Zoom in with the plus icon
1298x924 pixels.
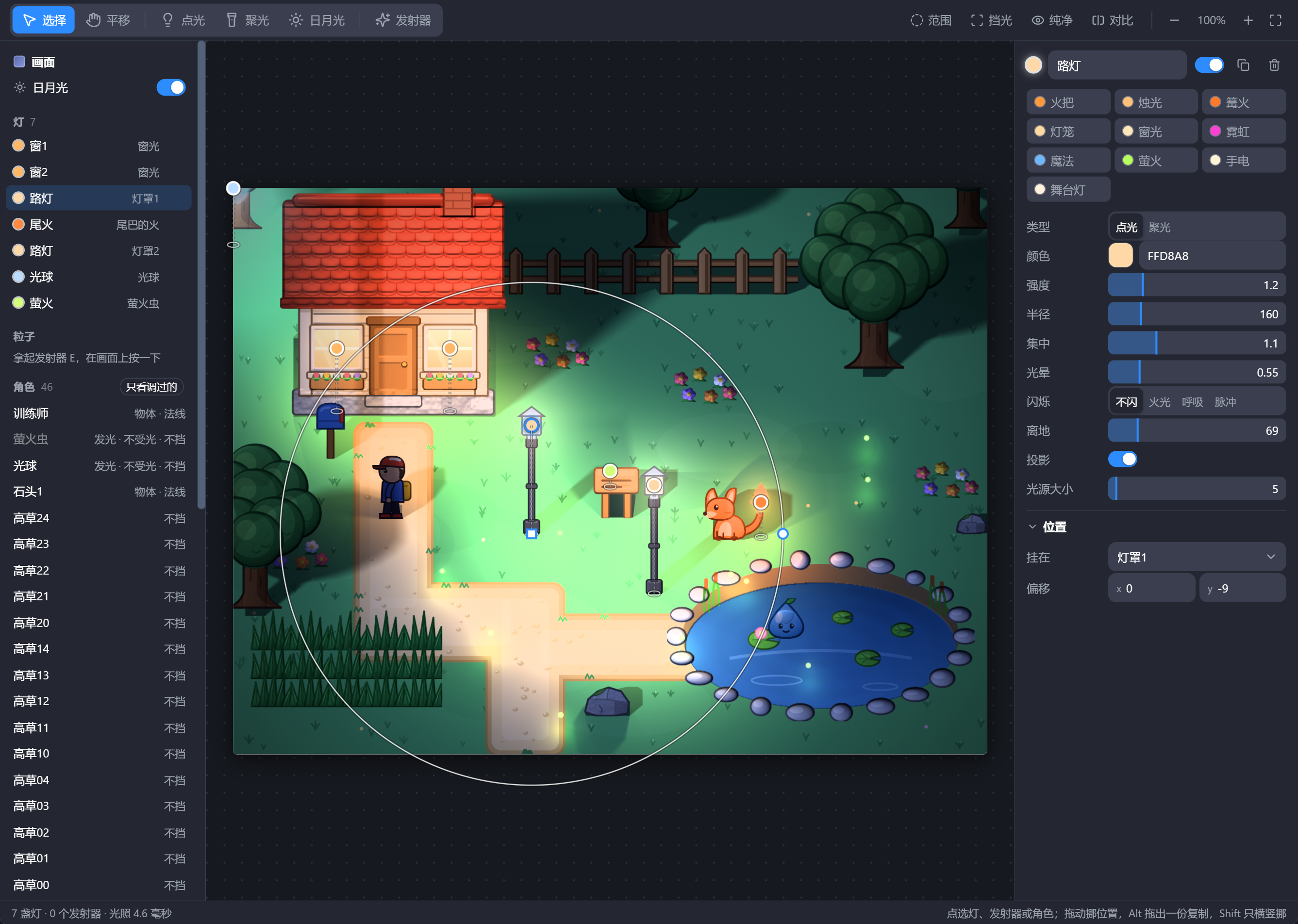1248,20
